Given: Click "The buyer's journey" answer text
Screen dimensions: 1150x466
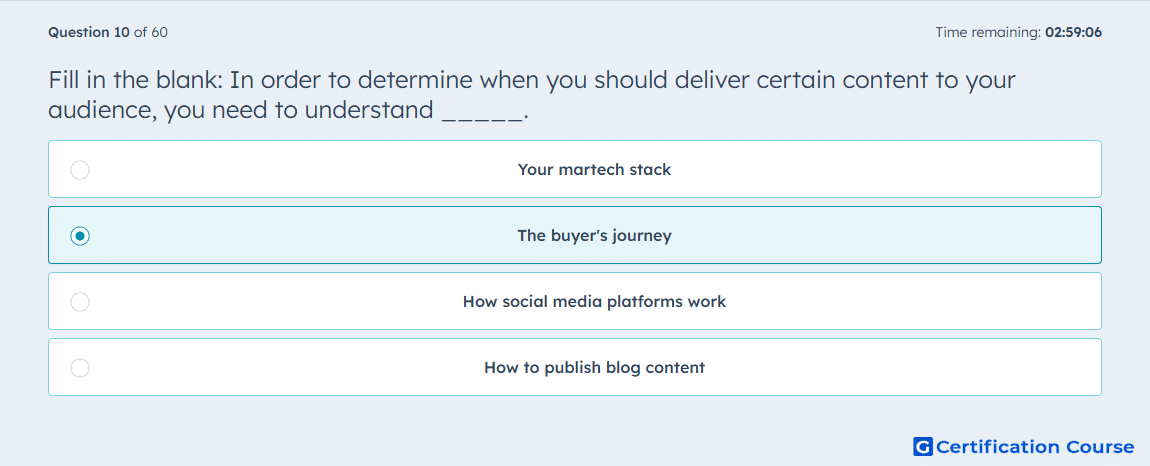Looking at the screenshot, I should (594, 236).
